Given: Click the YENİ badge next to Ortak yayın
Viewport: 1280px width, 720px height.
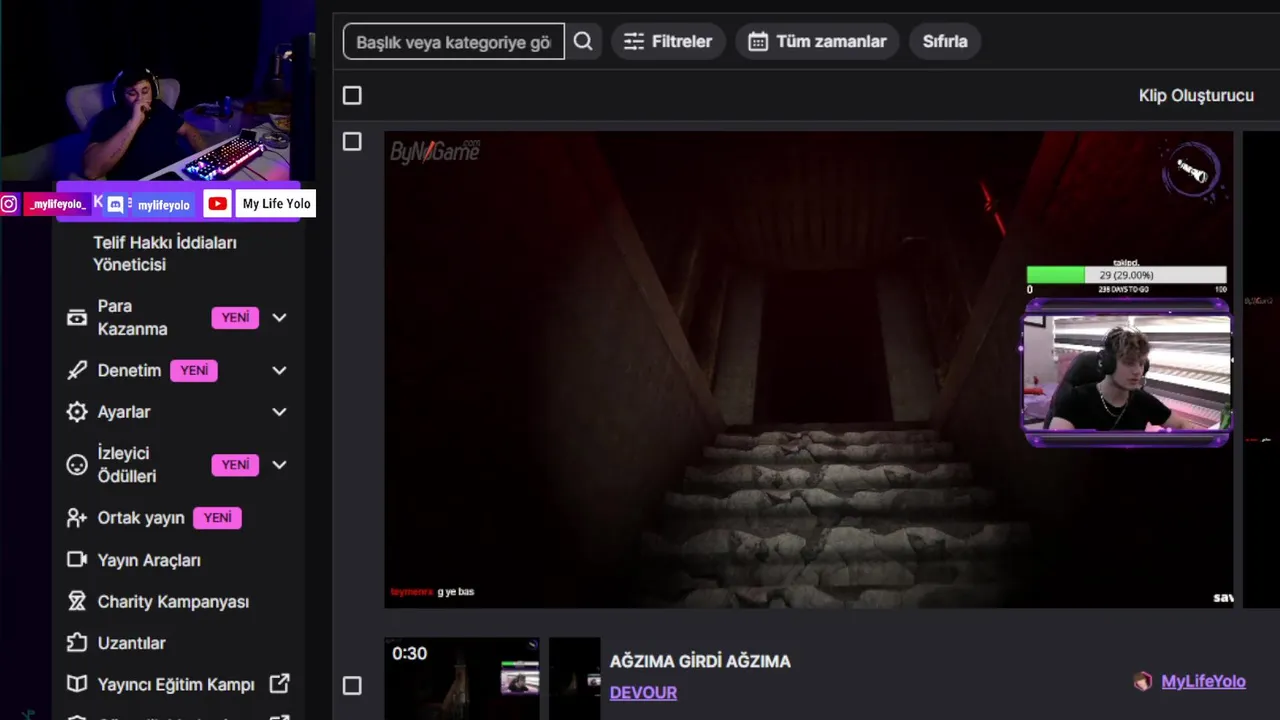Looking at the screenshot, I should [x=217, y=518].
